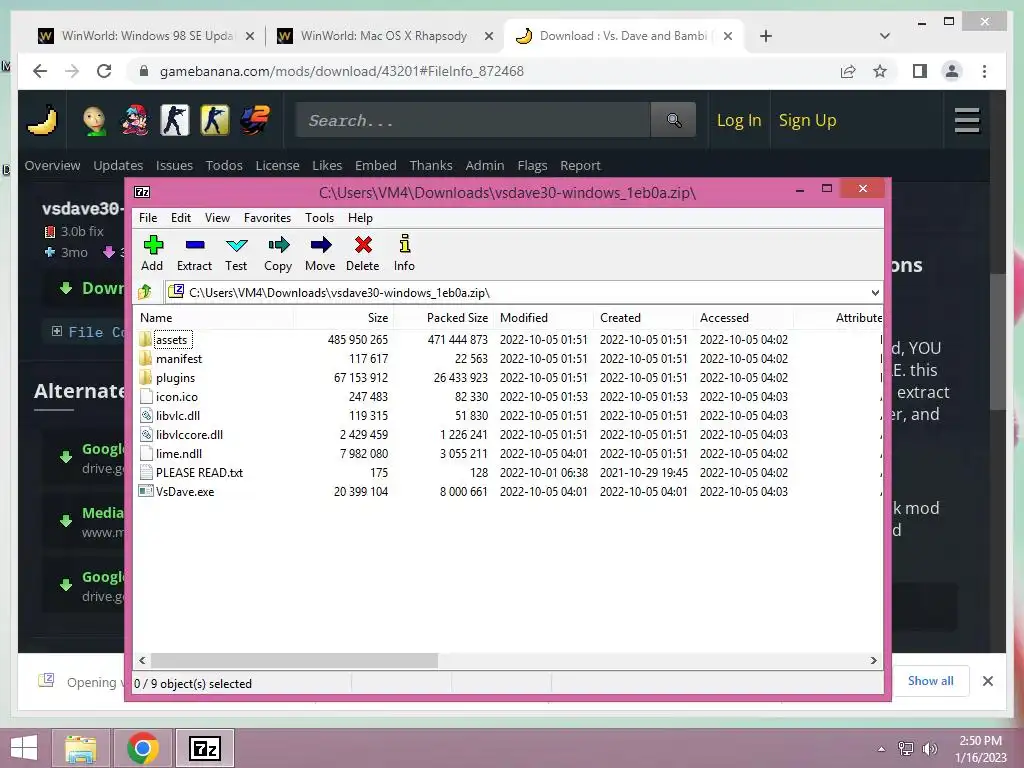This screenshot has height=768, width=1024.
Task: Click the Move toolbar icon
Action: coord(320,253)
